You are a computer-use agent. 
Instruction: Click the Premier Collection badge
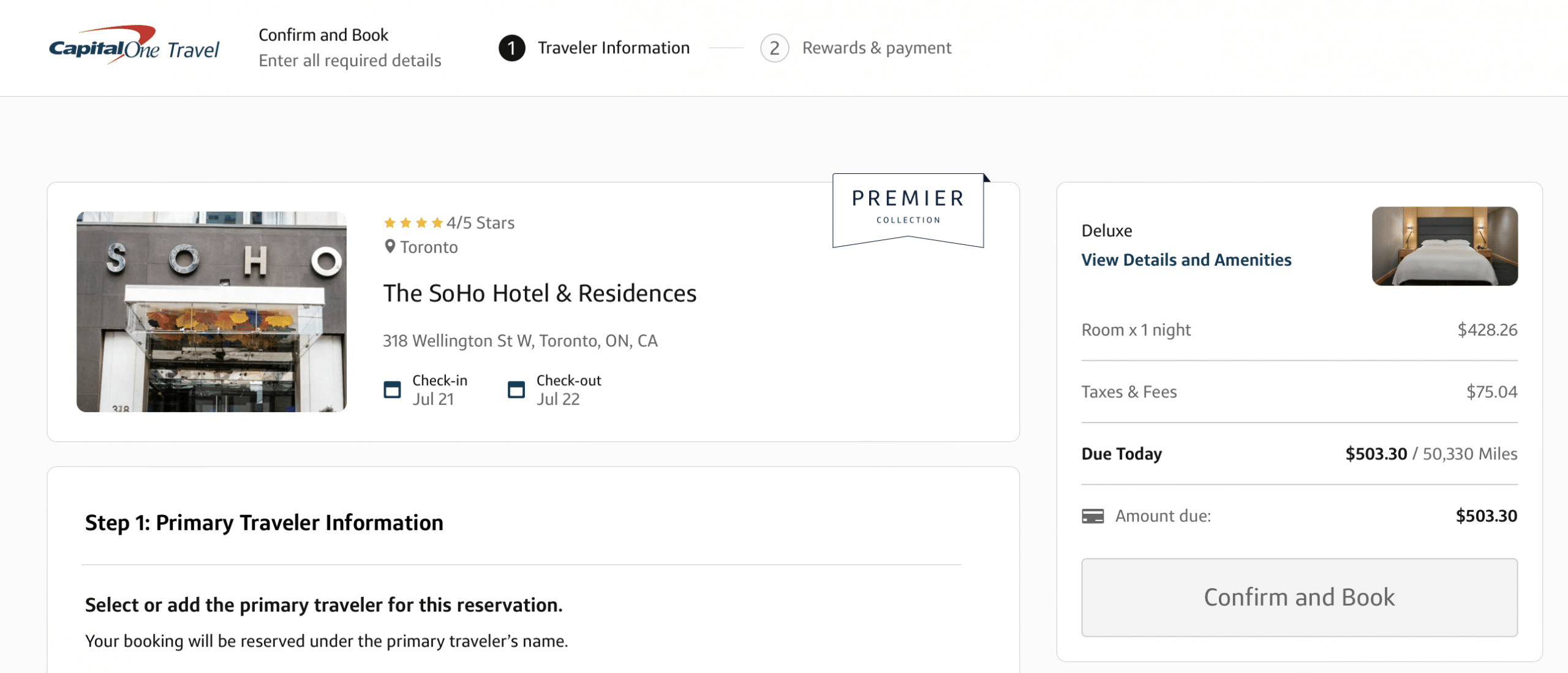coord(908,208)
